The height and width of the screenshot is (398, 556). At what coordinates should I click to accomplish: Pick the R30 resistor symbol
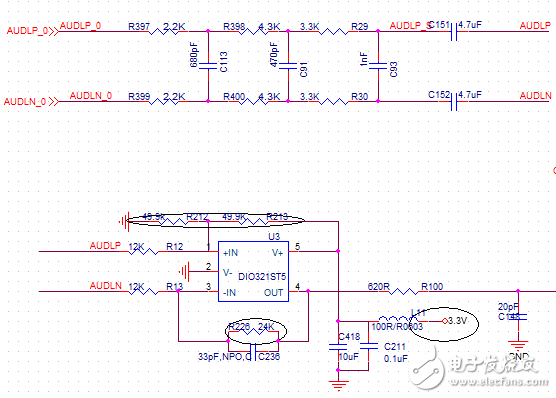(x=334, y=102)
